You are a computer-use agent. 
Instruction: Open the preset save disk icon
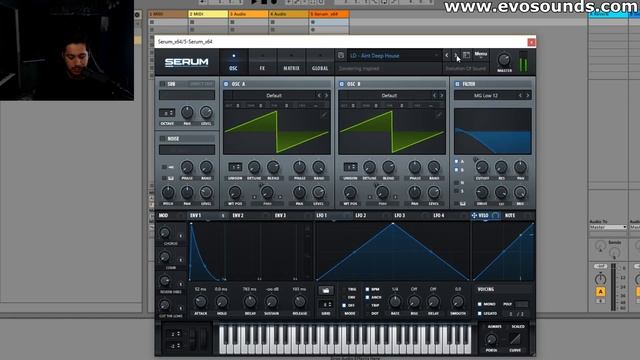pyautogui.click(x=341, y=56)
